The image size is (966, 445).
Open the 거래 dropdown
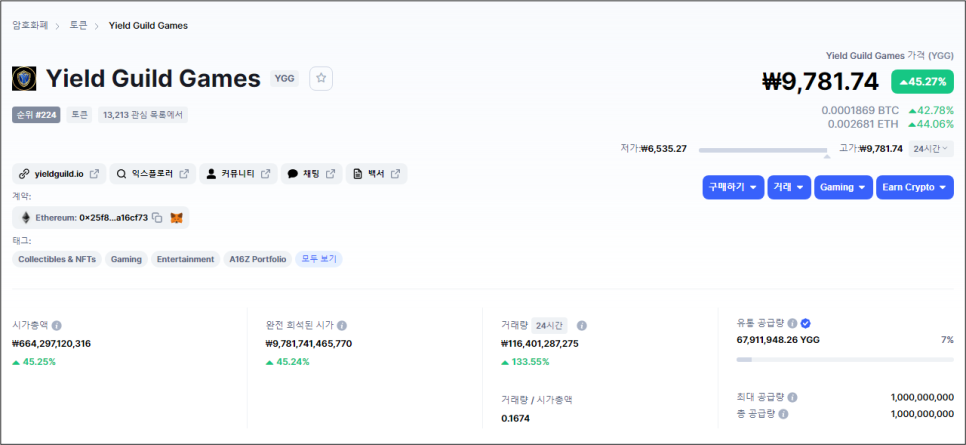click(x=789, y=187)
